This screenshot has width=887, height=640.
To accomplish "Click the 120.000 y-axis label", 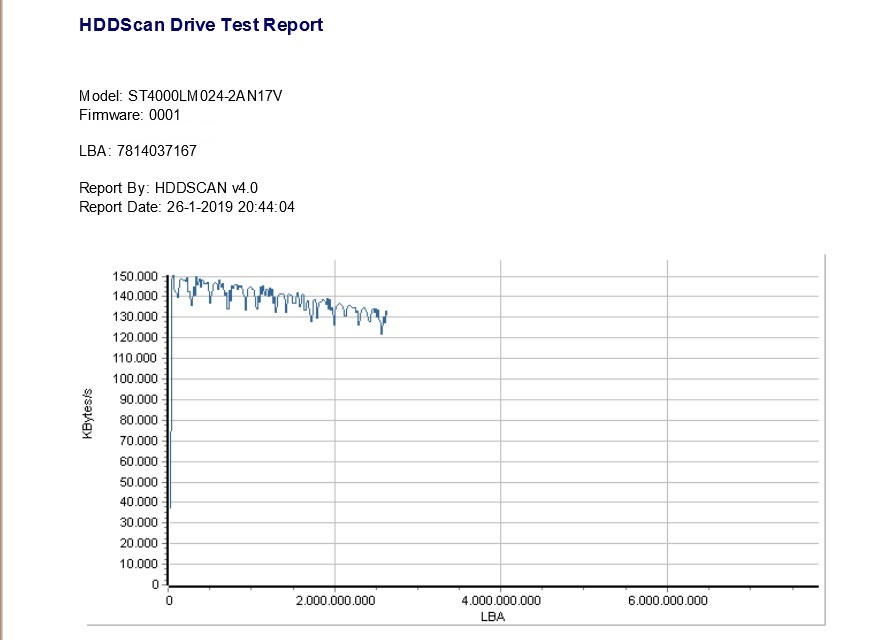I will (x=135, y=337).
